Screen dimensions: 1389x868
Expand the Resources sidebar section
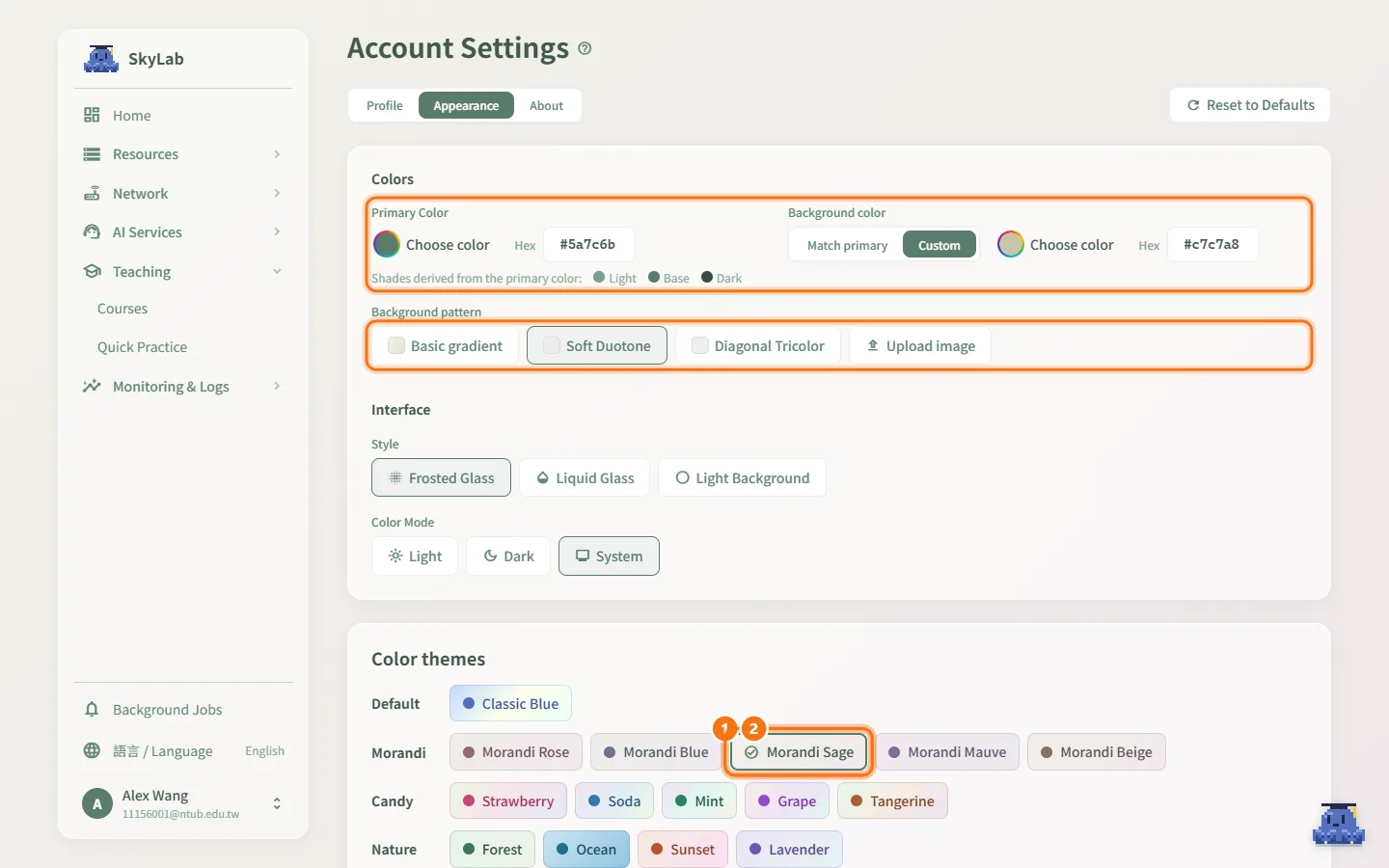tap(183, 154)
